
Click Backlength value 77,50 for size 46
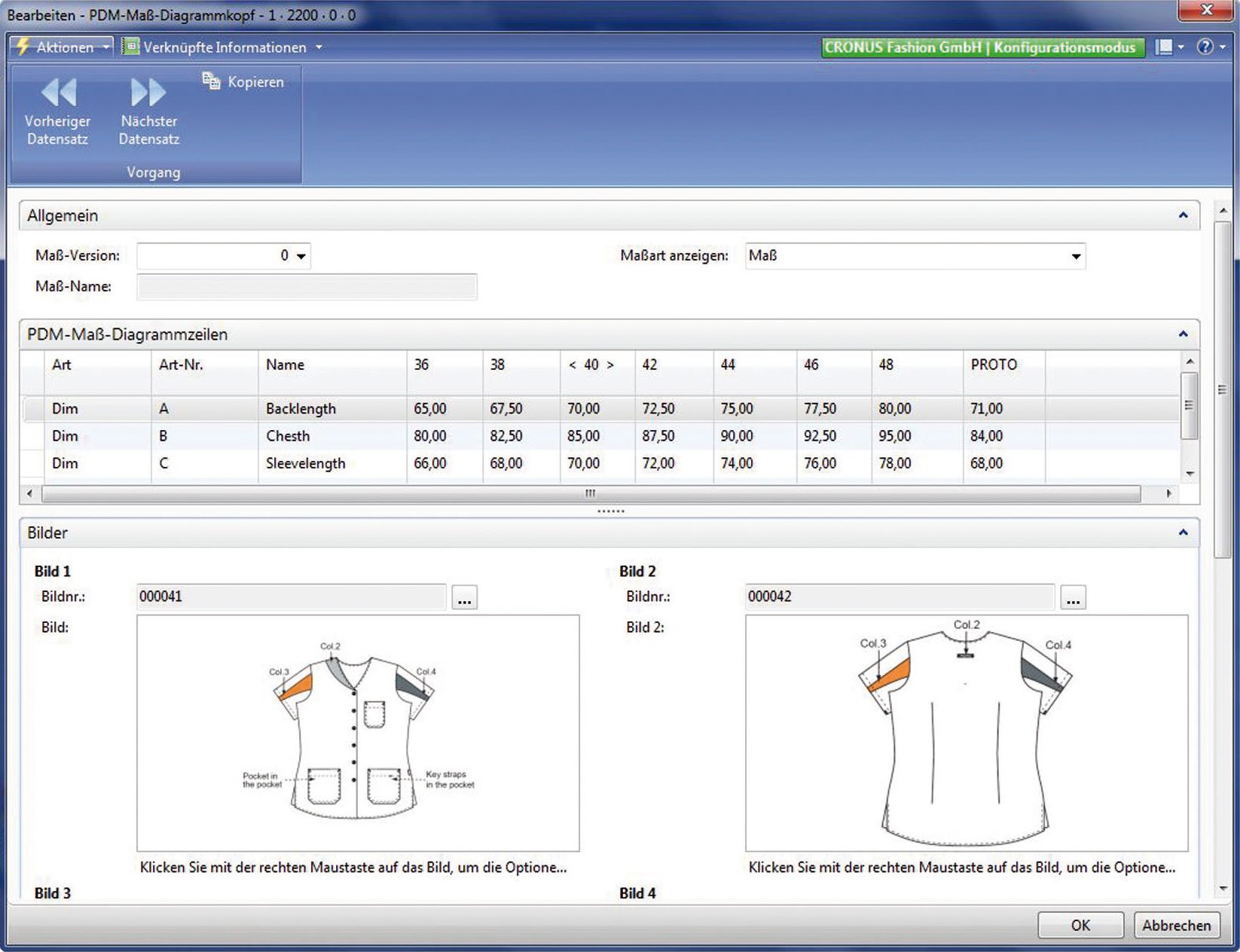834,408
